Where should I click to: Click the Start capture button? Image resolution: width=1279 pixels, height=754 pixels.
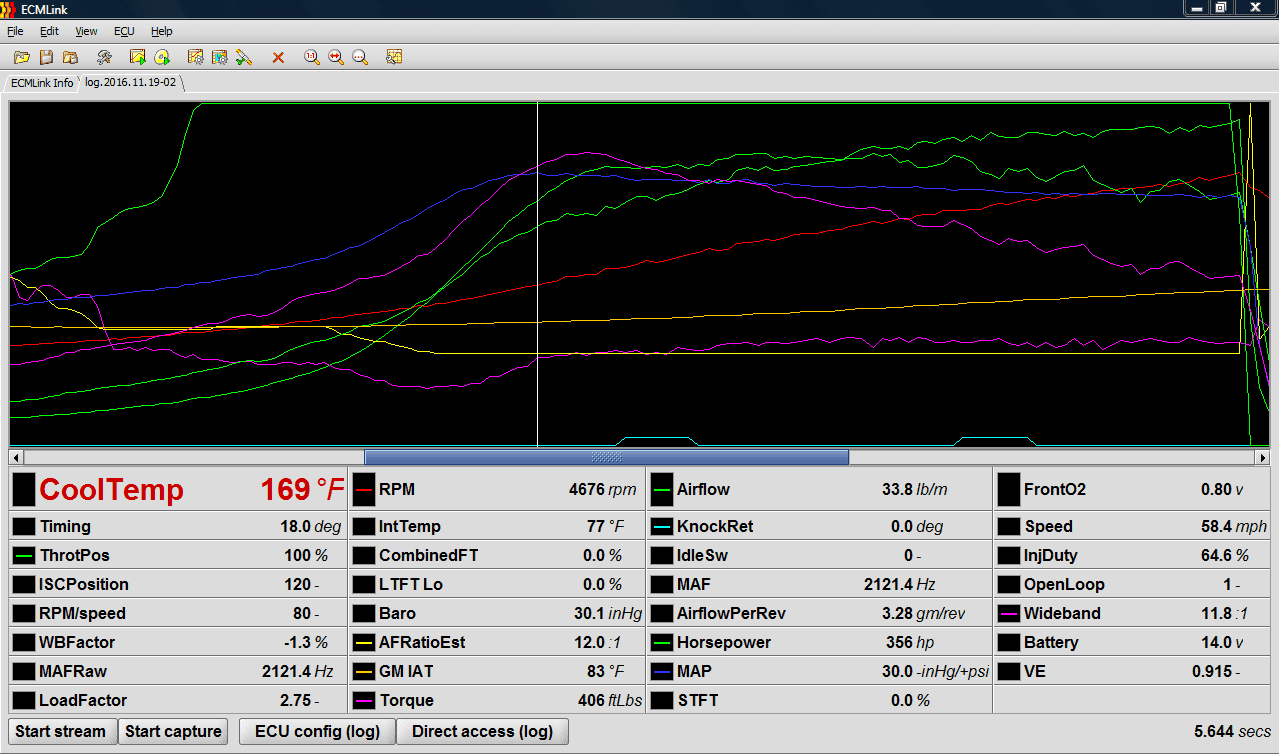tap(173, 731)
